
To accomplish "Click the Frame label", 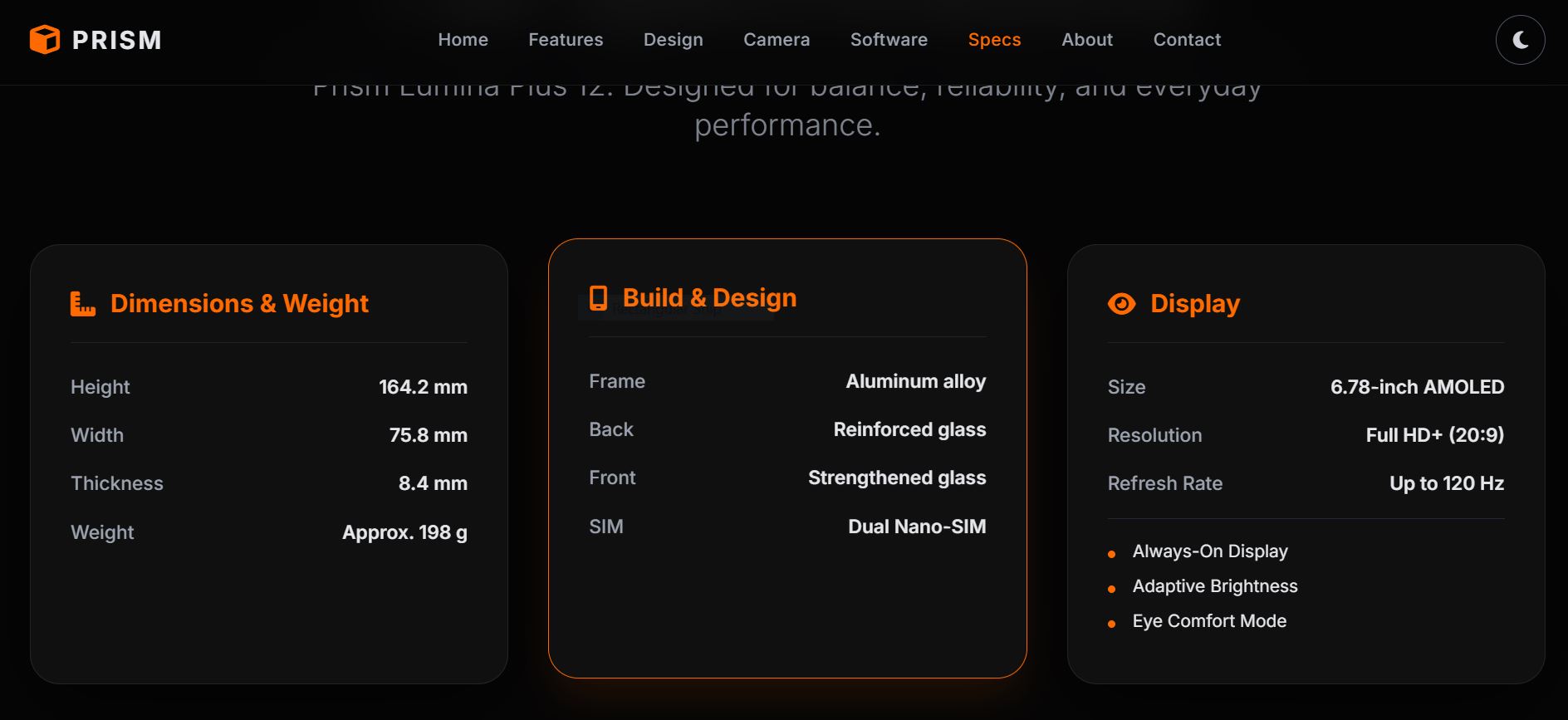I will [617, 381].
